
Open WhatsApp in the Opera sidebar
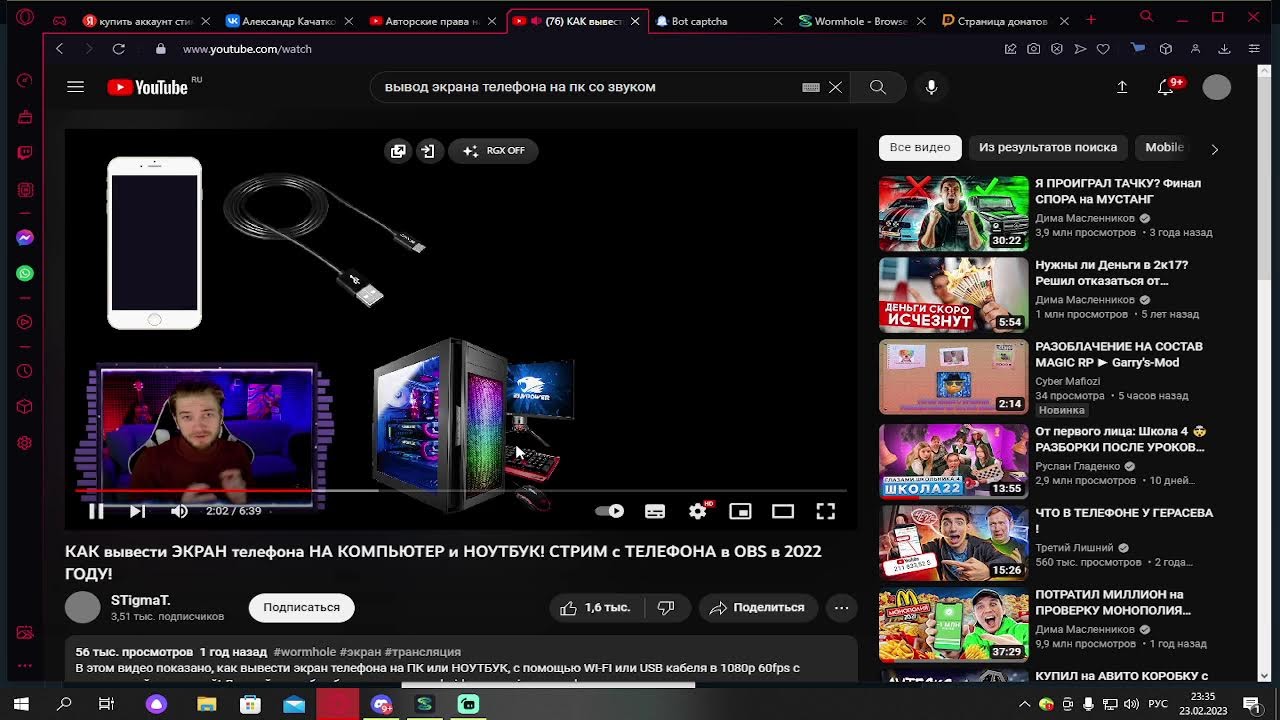point(25,273)
